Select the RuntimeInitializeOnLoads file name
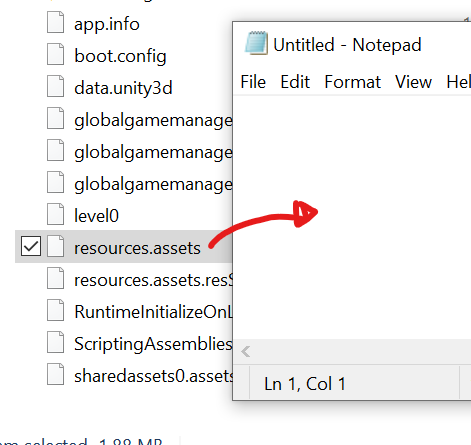Screen dimensions: 471x445 (x=153, y=312)
